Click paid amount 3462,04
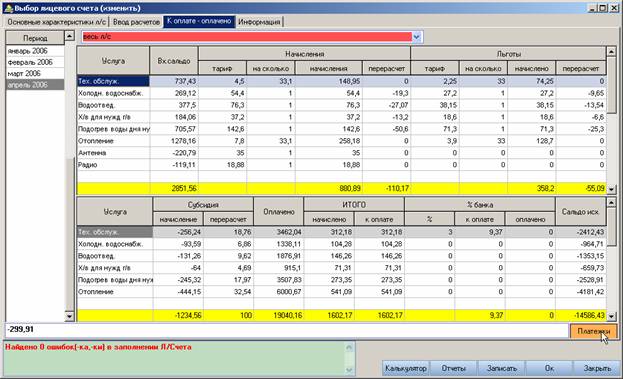 [279, 232]
